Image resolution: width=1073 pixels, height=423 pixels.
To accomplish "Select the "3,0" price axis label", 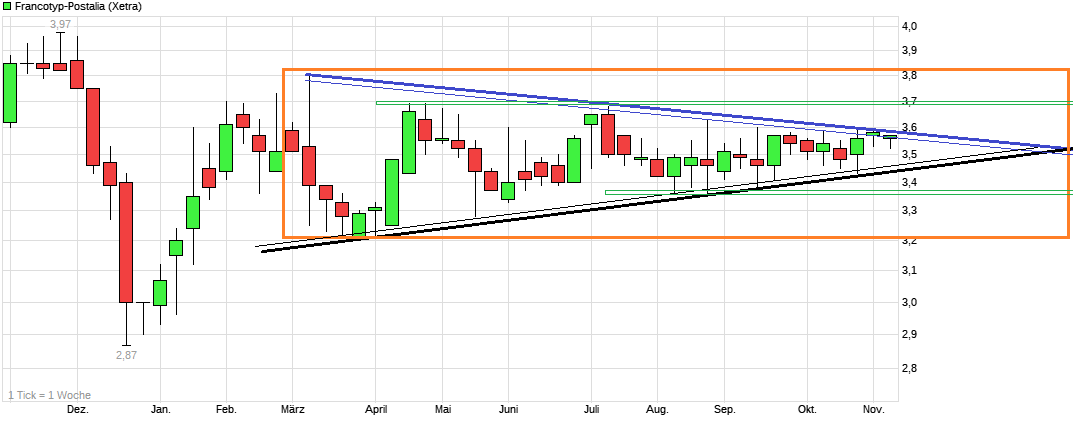I will 909,302.
